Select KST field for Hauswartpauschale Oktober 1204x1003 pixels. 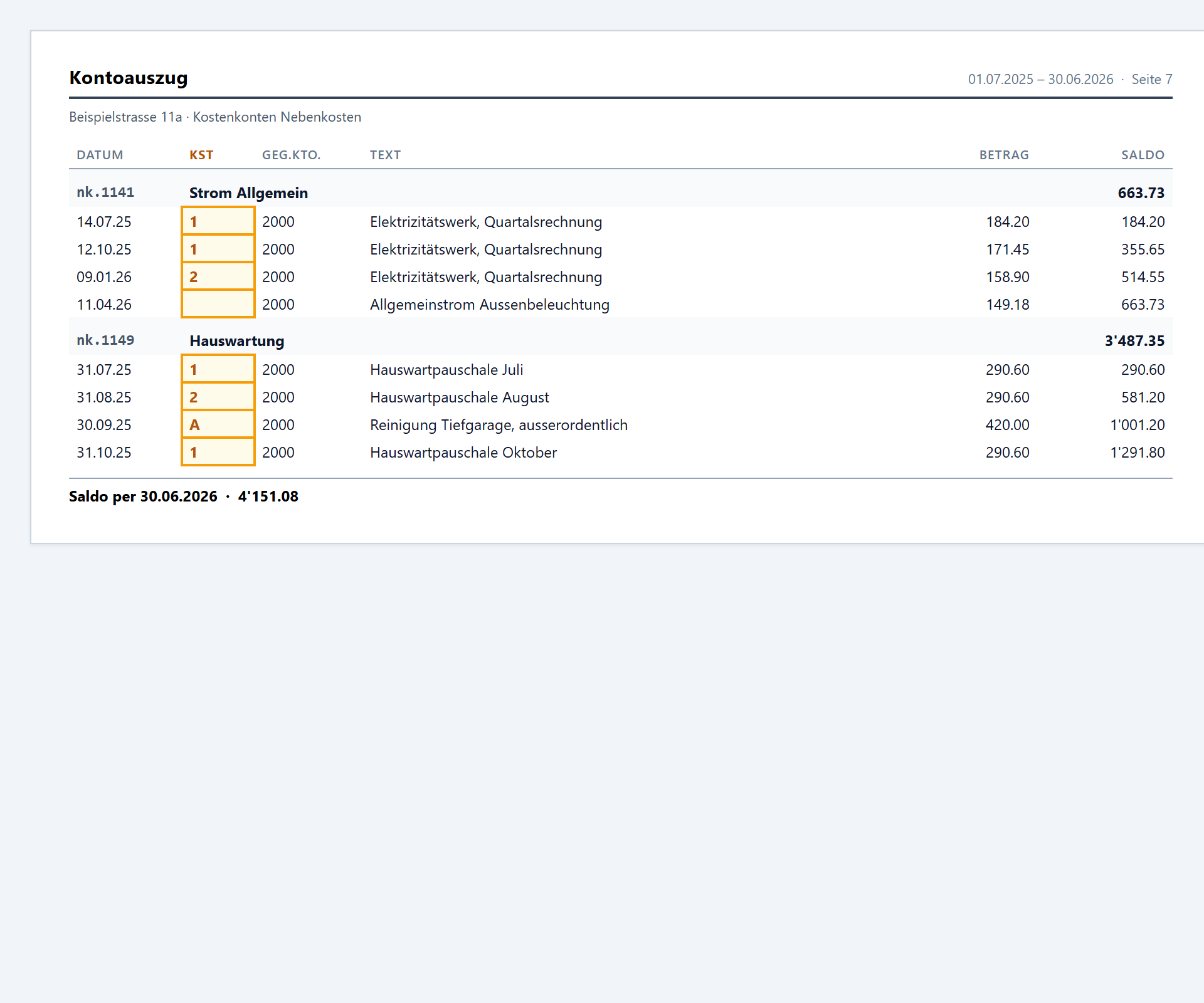pos(218,452)
